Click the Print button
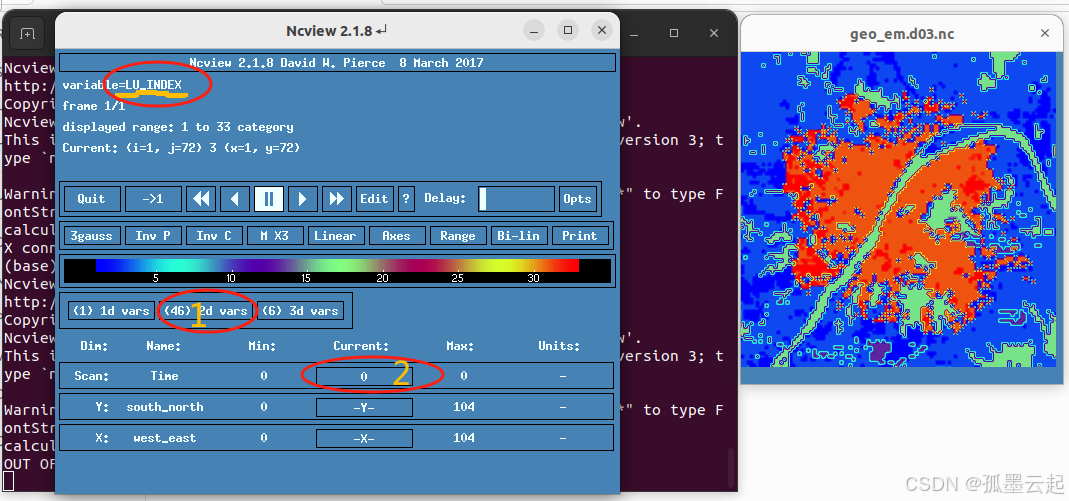 pyautogui.click(x=579, y=236)
